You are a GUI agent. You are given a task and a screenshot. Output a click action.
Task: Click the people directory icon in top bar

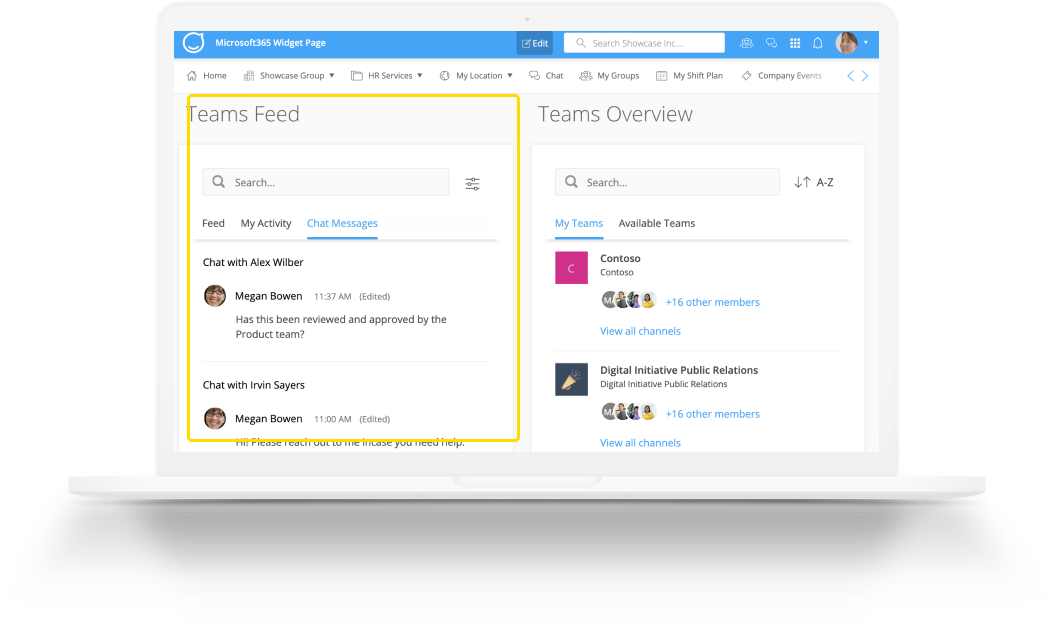pos(746,43)
